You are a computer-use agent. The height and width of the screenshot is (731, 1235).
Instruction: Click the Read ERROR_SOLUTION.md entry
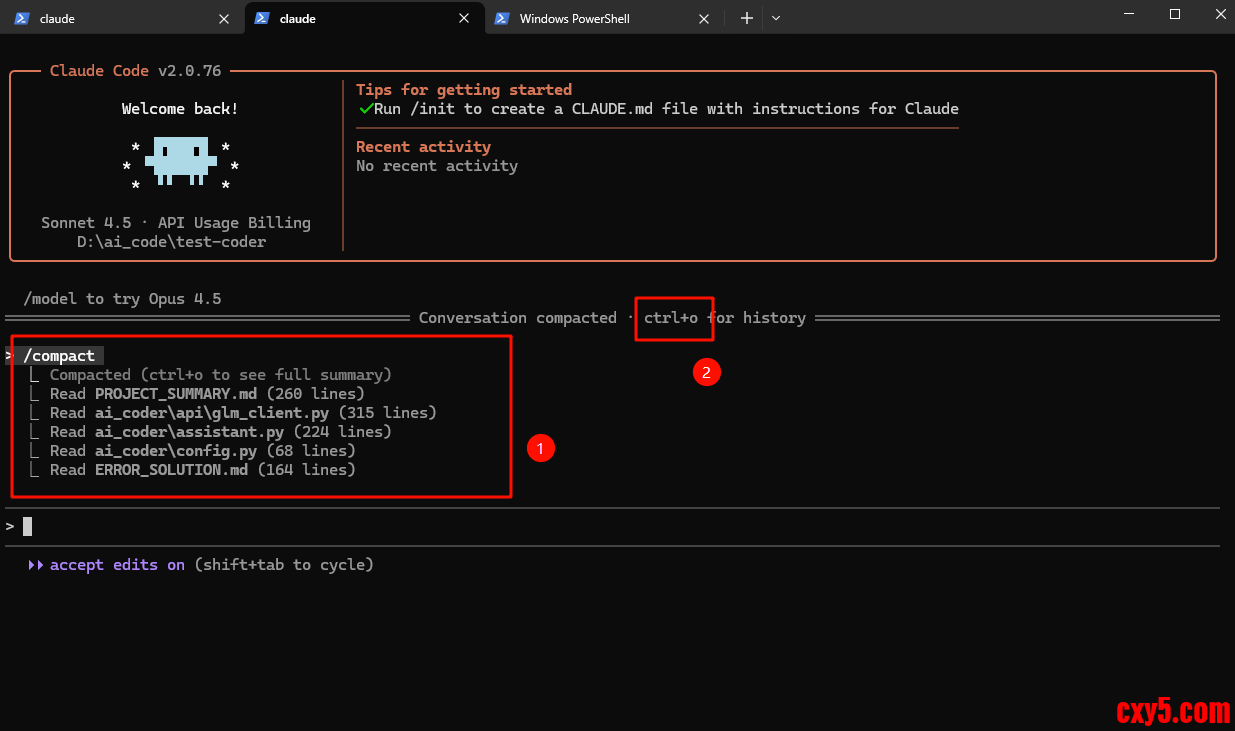pos(202,470)
